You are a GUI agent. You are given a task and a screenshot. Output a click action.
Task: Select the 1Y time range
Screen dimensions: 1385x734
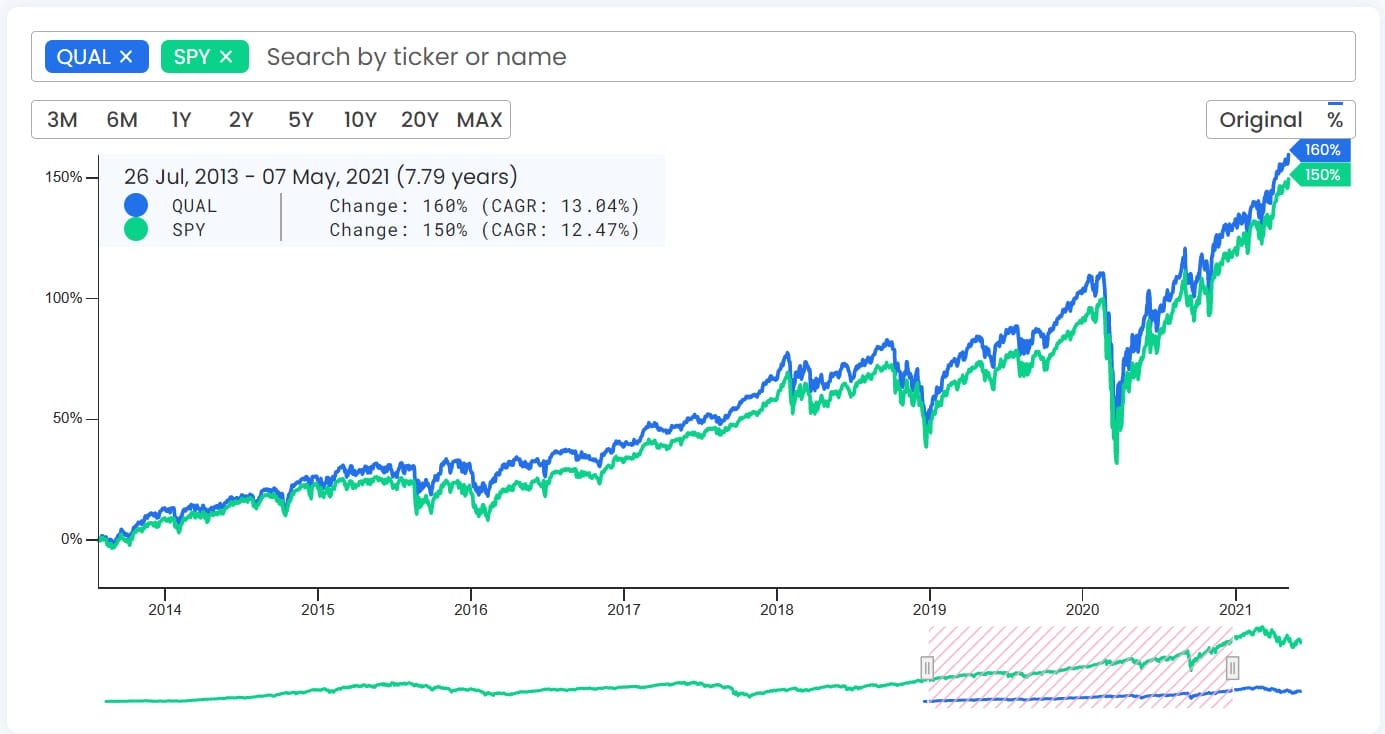coord(182,119)
